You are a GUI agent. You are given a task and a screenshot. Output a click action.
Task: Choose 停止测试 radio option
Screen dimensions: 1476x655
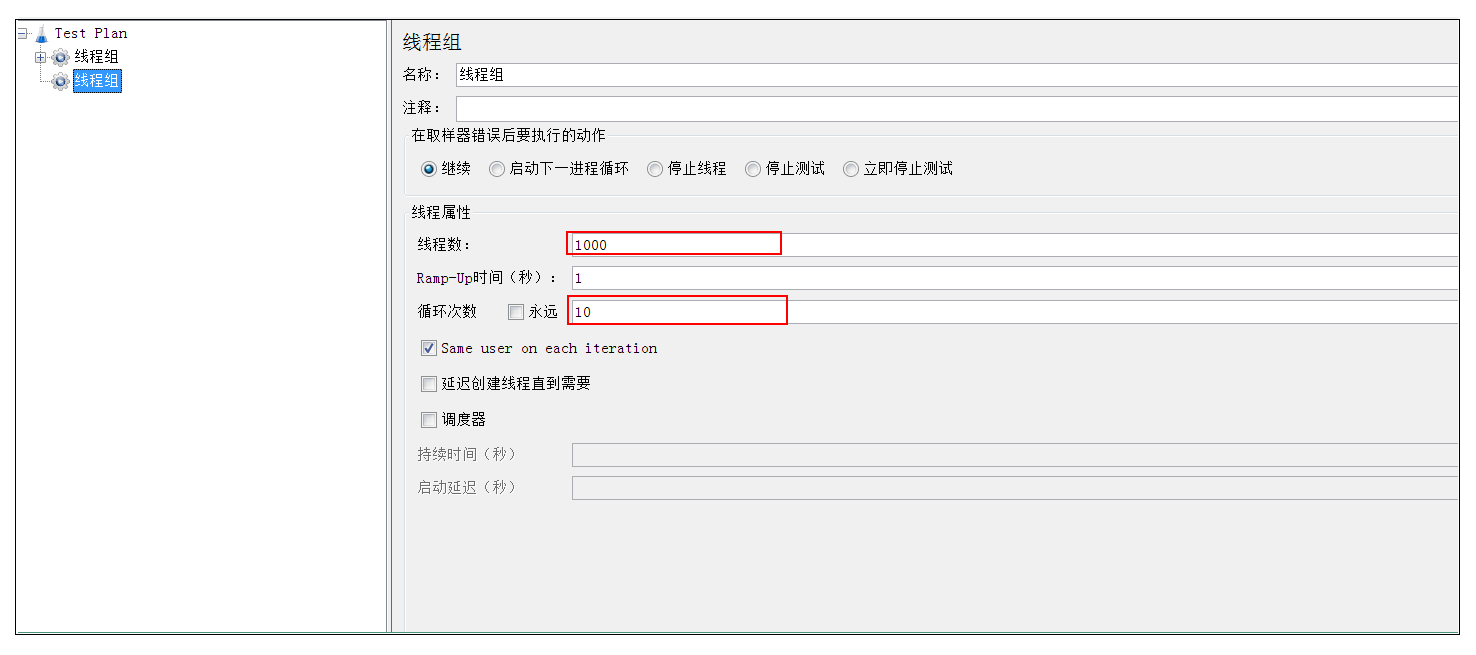(785, 169)
